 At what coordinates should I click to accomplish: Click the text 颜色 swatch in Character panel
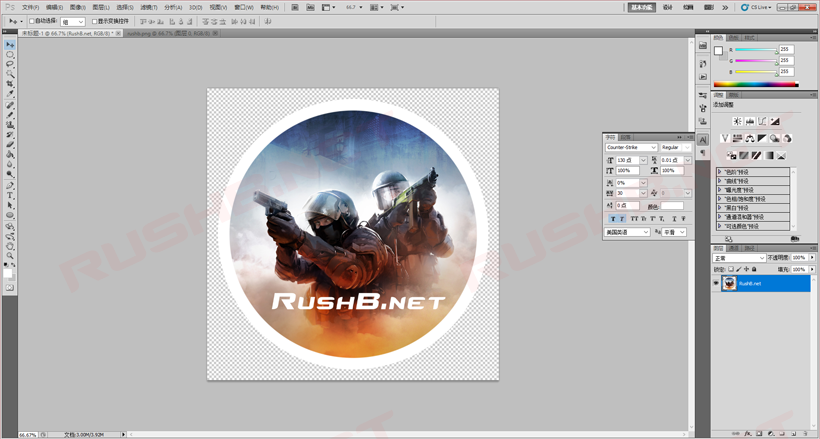tap(672, 206)
